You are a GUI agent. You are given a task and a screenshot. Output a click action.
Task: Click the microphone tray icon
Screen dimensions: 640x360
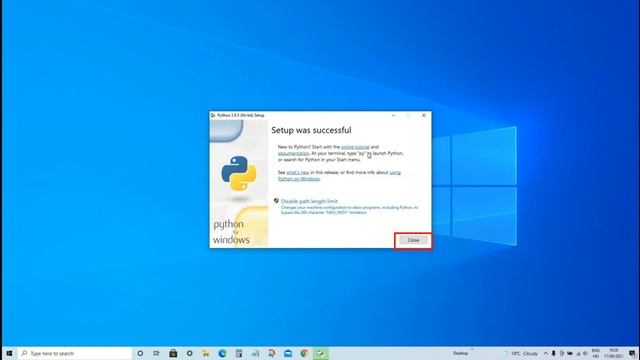(x=553, y=353)
